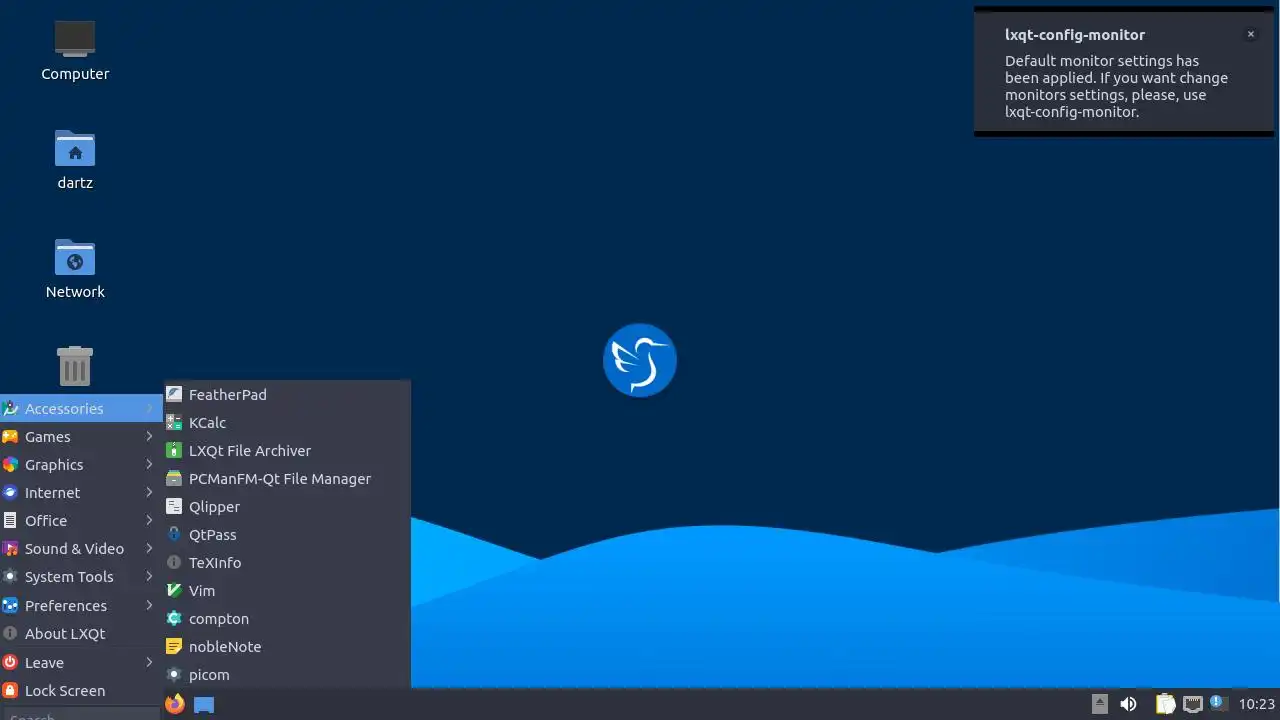This screenshot has width=1280, height=720.
Task: Expand the Preferences category
Action: (80, 605)
